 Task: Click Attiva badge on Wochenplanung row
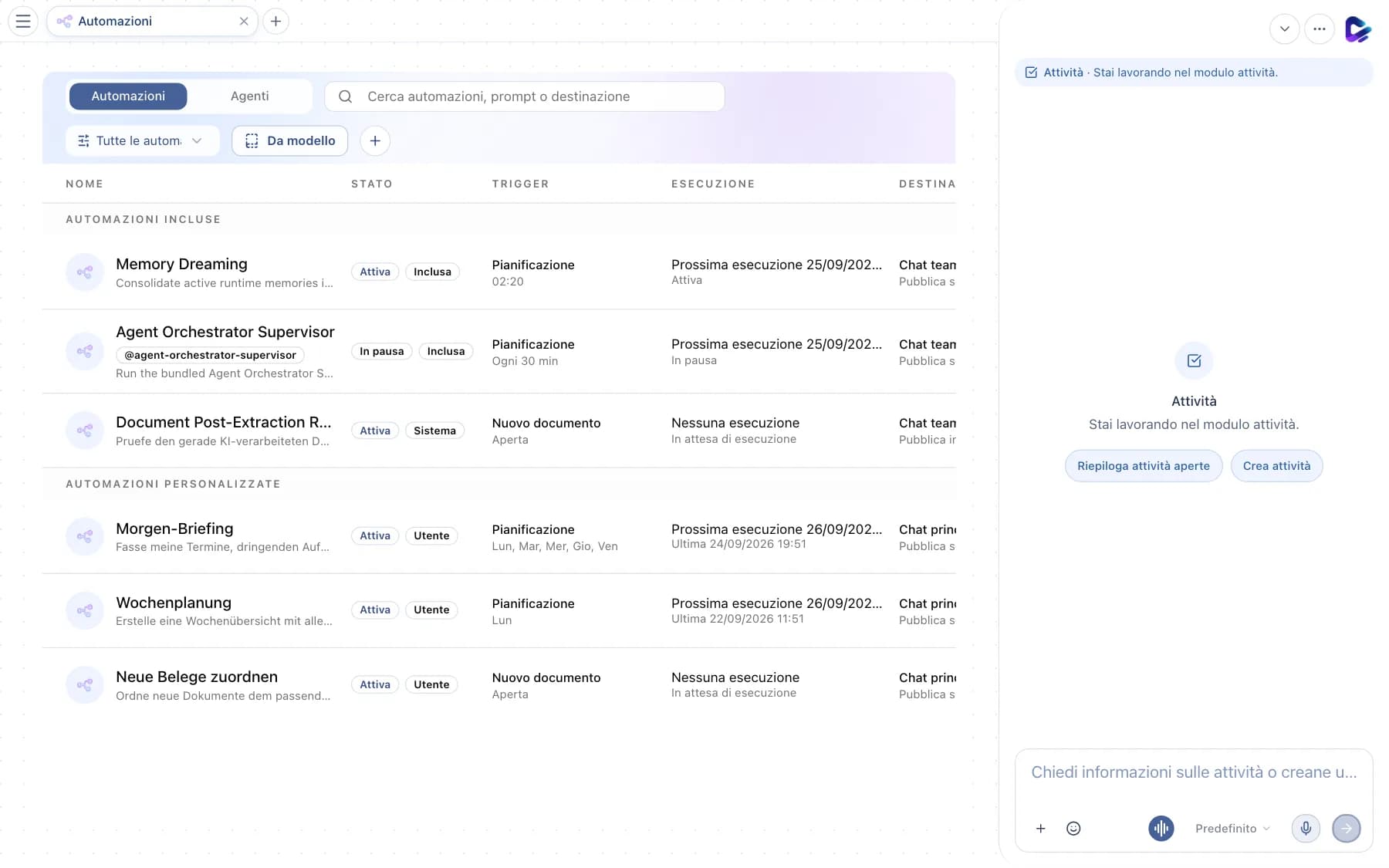pyautogui.click(x=375, y=610)
